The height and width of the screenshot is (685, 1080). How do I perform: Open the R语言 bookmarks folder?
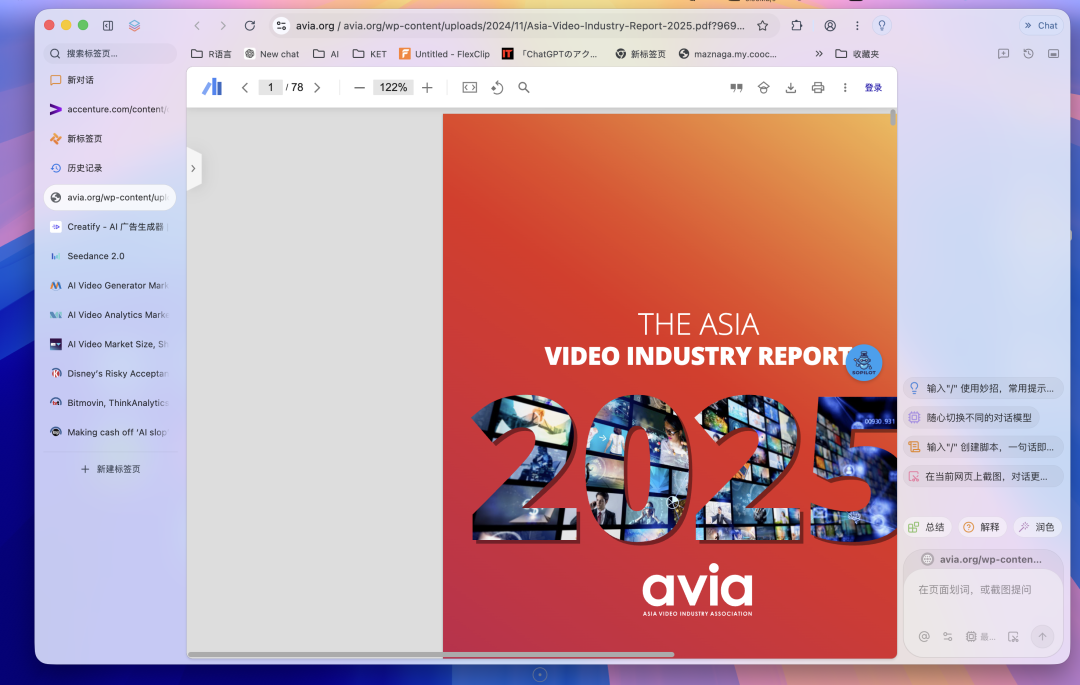[x=211, y=54]
